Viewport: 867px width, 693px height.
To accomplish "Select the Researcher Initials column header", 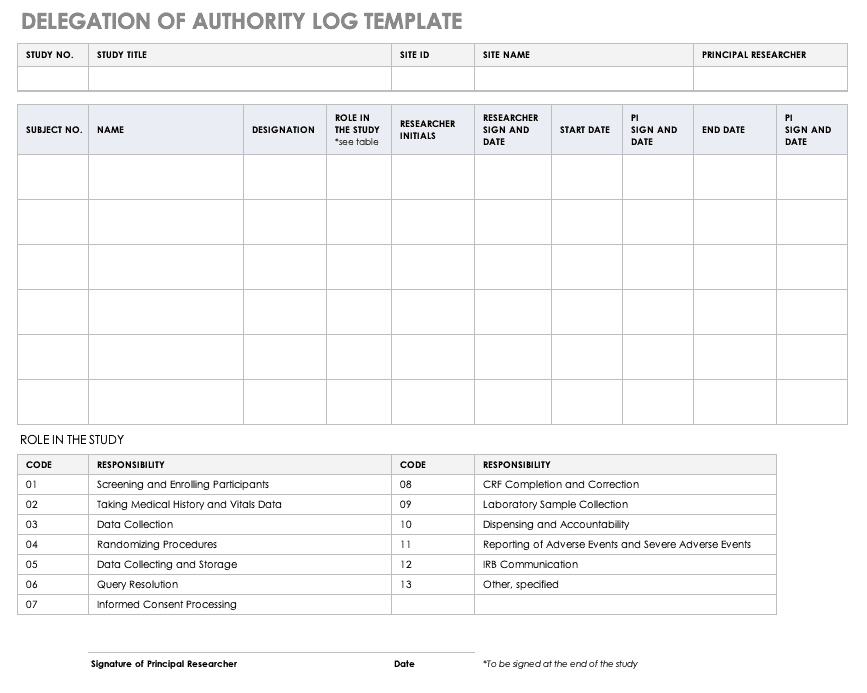I will (x=428, y=130).
